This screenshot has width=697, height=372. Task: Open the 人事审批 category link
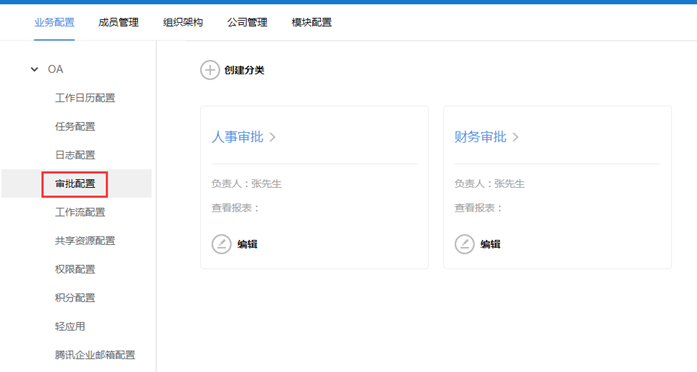(x=237, y=137)
